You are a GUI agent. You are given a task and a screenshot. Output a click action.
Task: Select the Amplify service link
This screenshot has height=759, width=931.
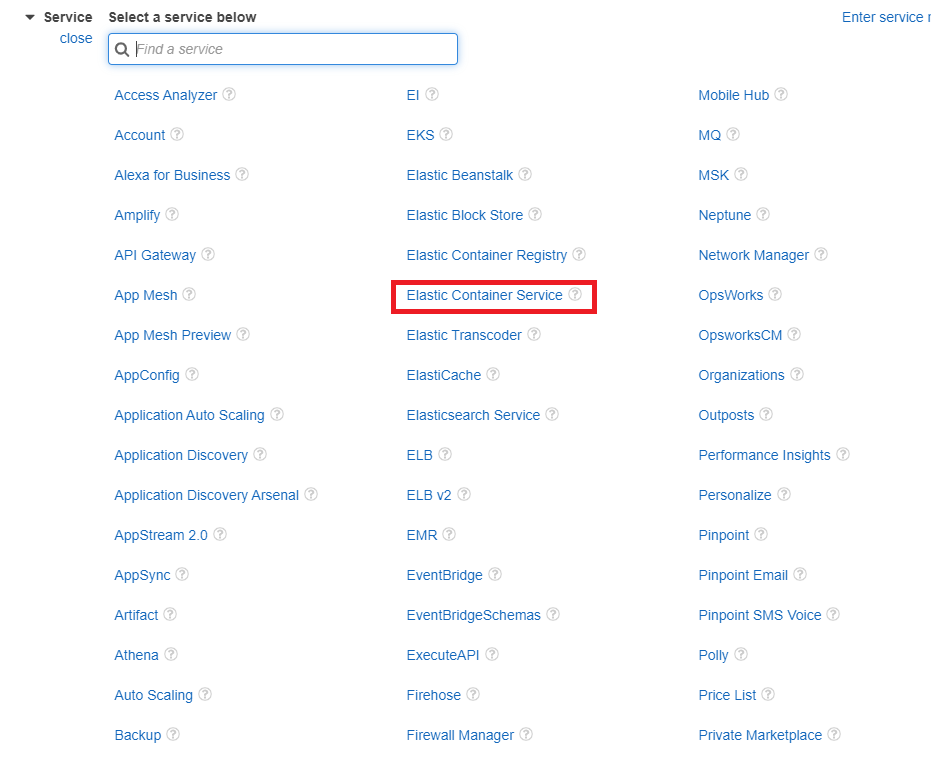point(137,215)
